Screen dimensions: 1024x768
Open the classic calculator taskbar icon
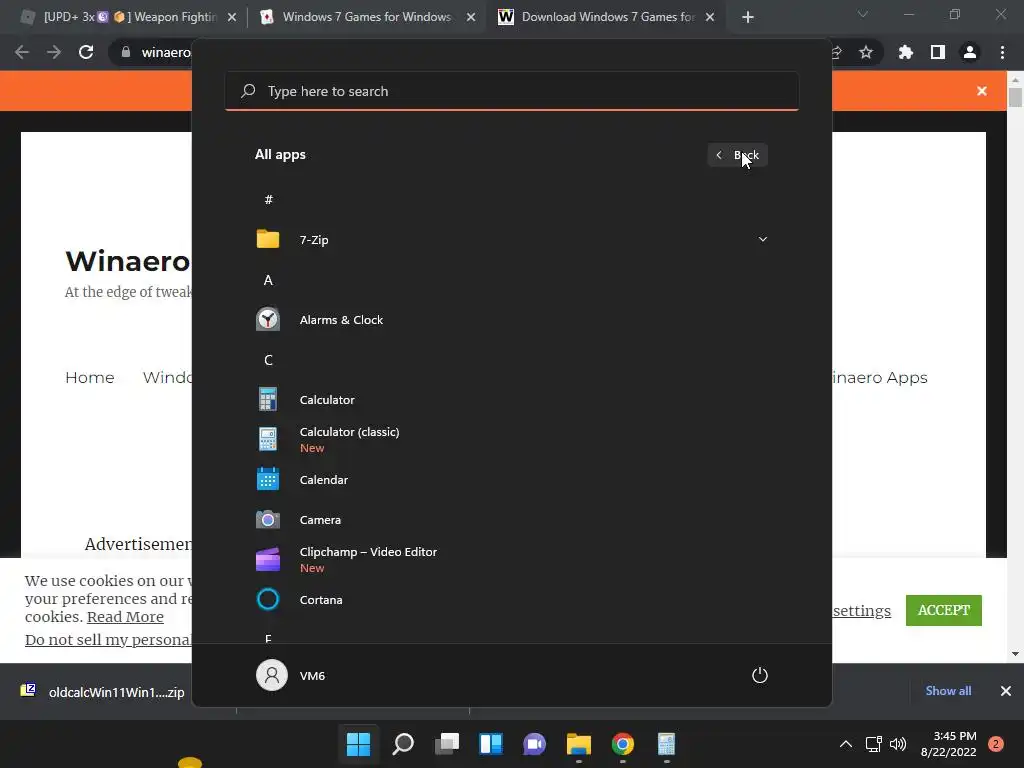(x=666, y=744)
